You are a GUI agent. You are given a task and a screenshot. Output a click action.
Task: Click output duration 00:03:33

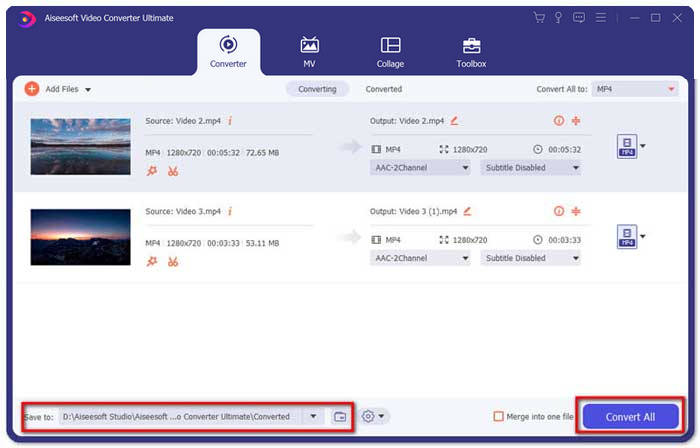[x=565, y=240]
